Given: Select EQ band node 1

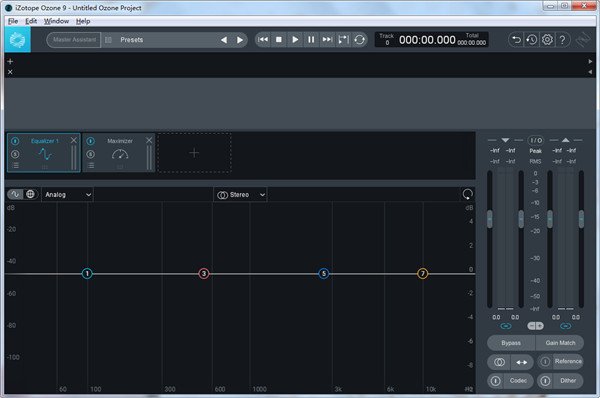Looking at the screenshot, I should pyautogui.click(x=87, y=274).
